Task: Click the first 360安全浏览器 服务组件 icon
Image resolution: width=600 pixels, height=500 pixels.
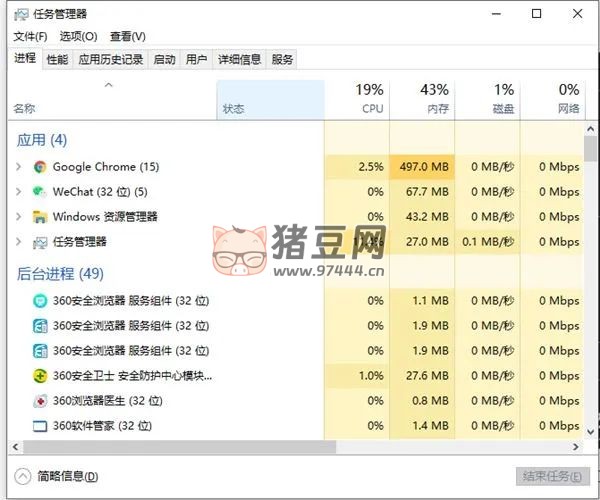Action: click(x=40, y=301)
